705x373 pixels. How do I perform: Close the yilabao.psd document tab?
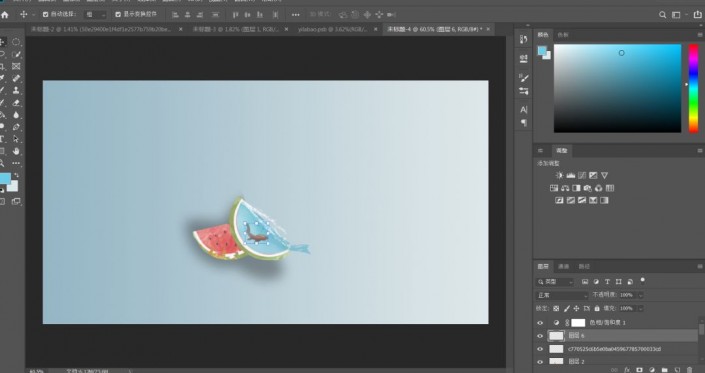pos(376,29)
